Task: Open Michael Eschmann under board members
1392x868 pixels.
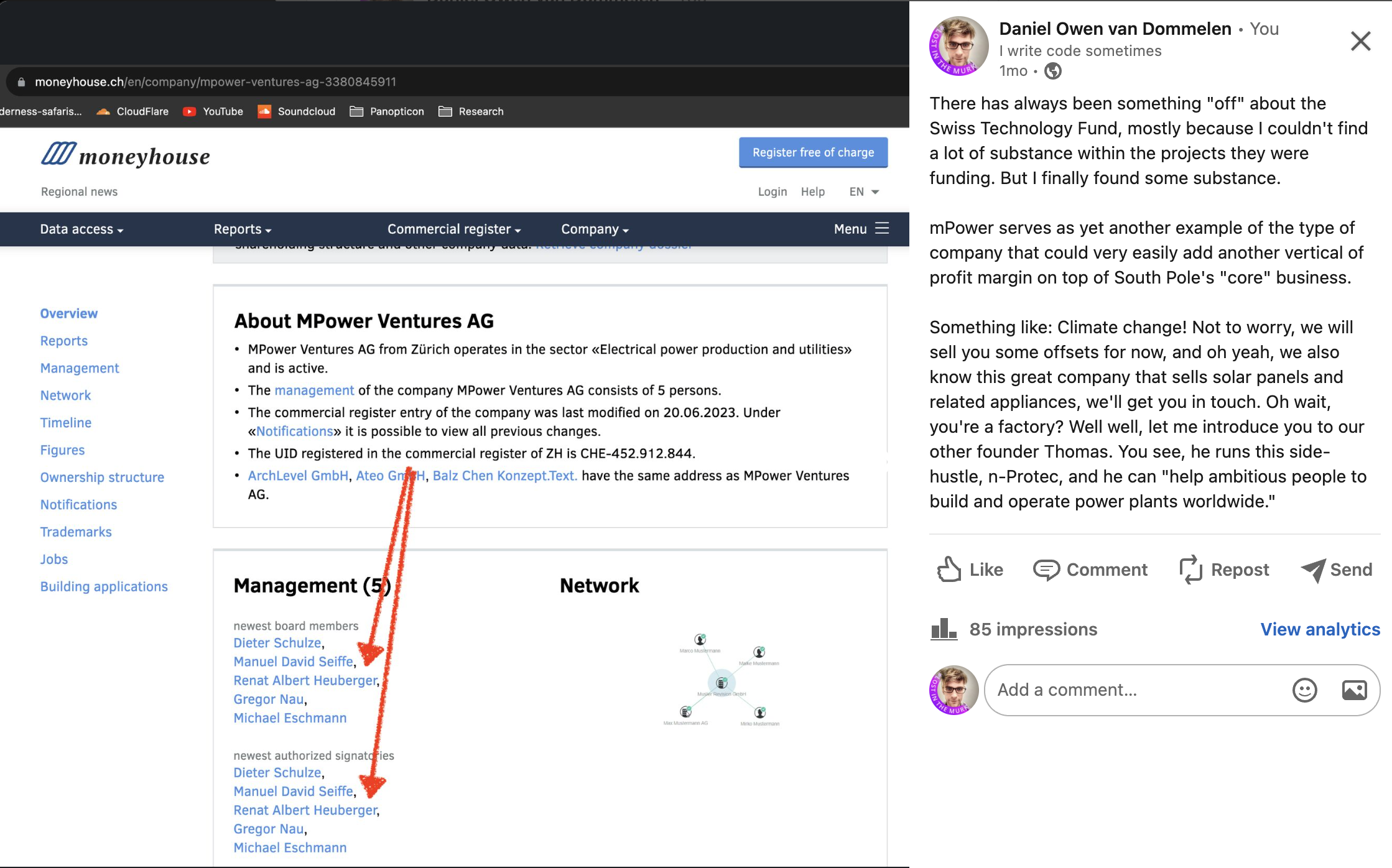Action: (x=290, y=718)
